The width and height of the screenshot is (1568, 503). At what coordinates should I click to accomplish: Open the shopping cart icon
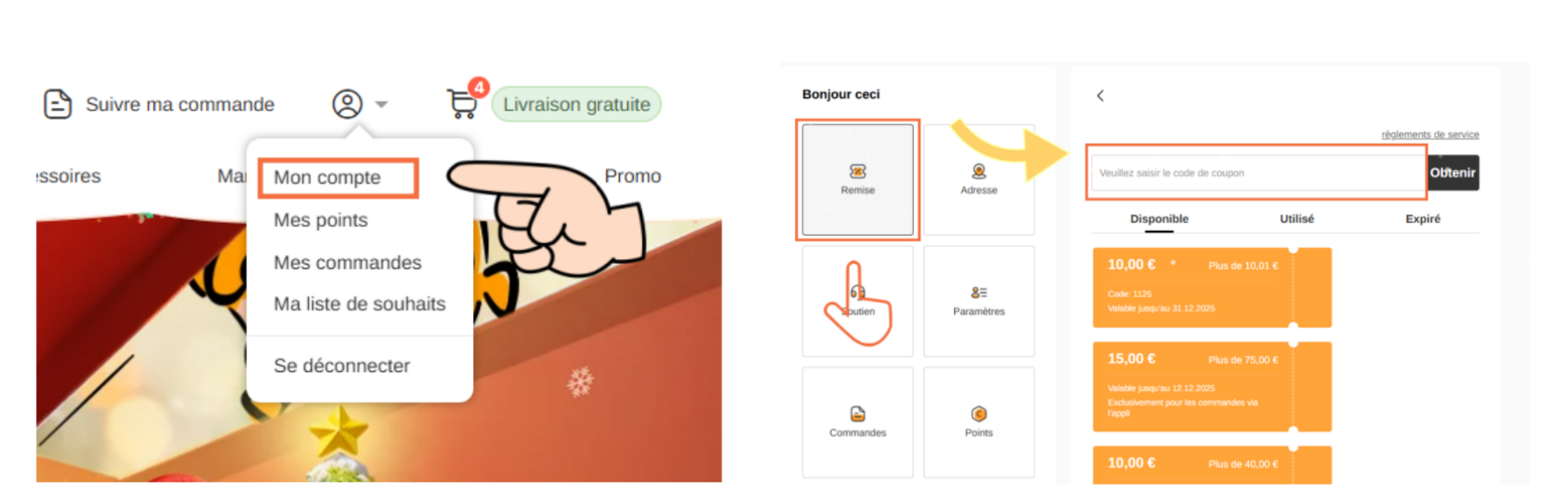pos(462,103)
